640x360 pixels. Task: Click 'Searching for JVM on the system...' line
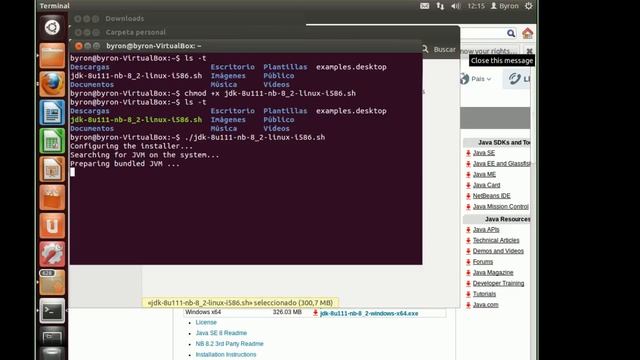(144, 155)
